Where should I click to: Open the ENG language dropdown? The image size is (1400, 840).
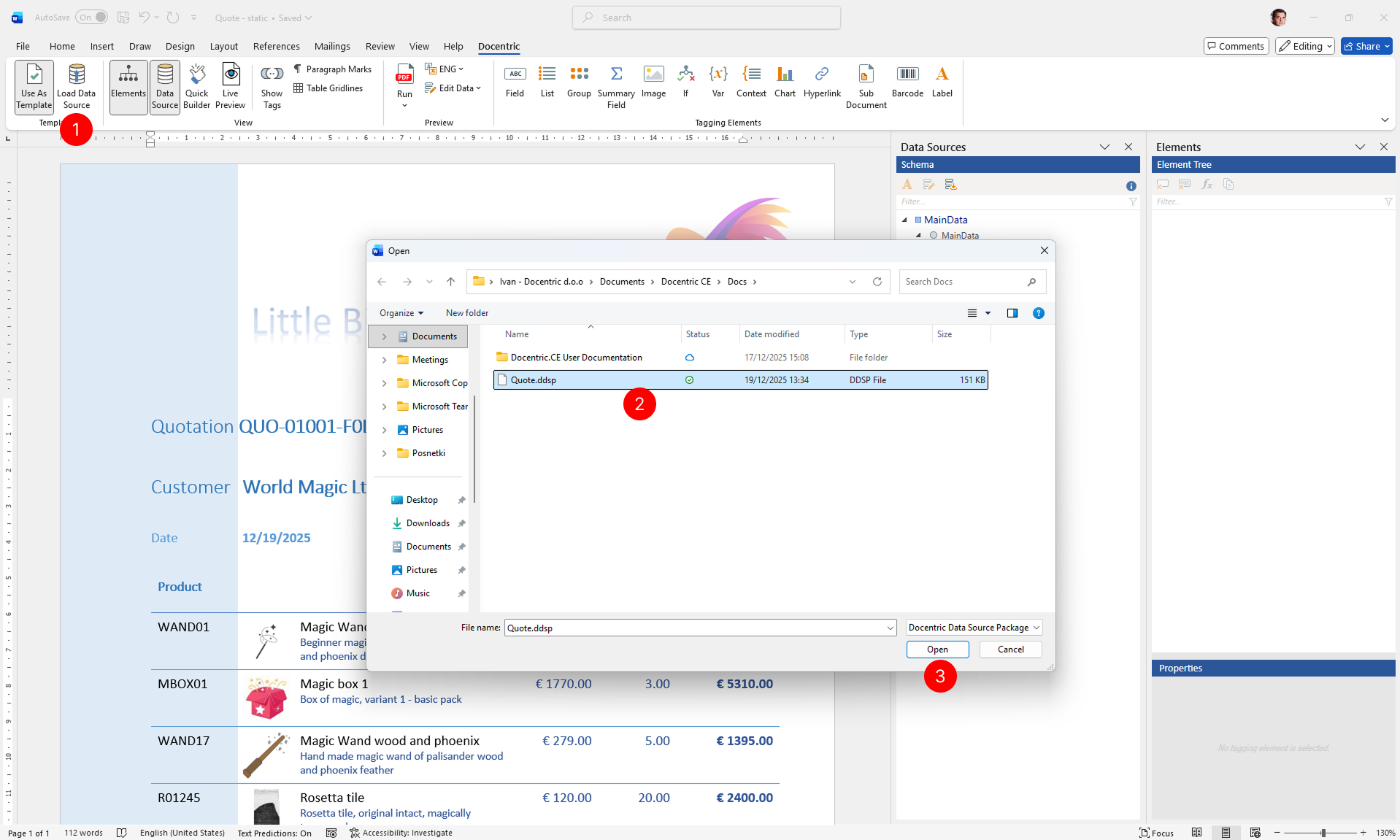point(445,69)
